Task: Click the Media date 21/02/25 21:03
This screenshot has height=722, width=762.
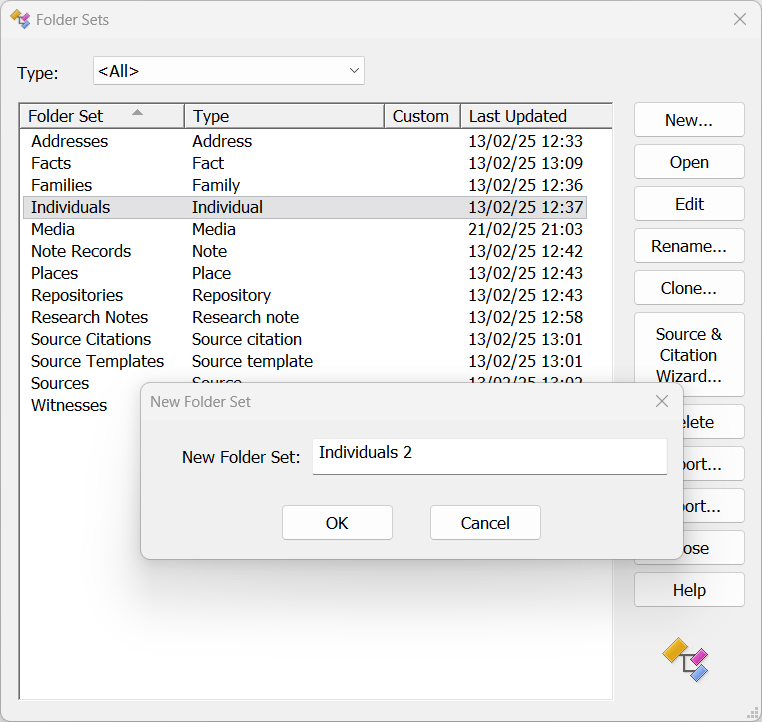Action: (x=525, y=229)
